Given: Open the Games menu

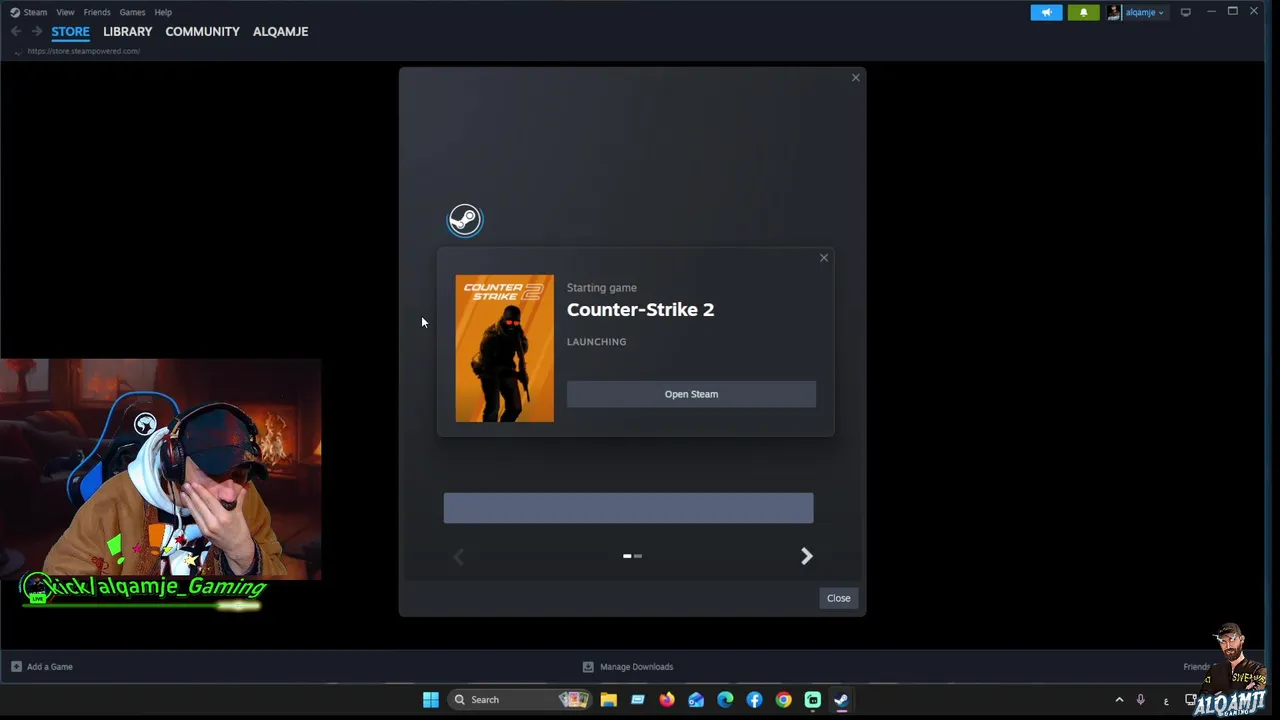Looking at the screenshot, I should click(x=132, y=12).
